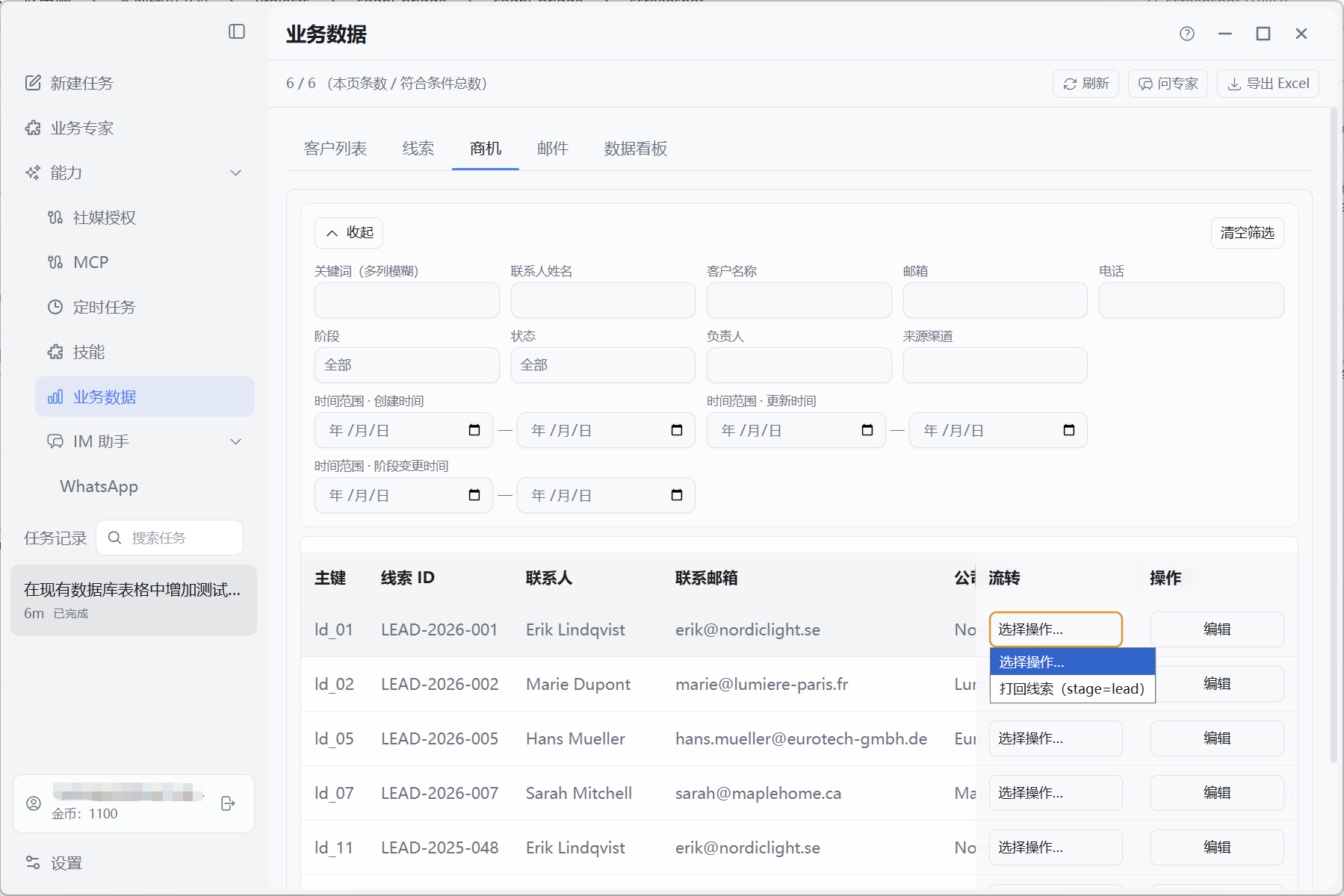Focus the 邮箱 filter input
This screenshot has width=1344, height=896.
[x=995, y=300]
